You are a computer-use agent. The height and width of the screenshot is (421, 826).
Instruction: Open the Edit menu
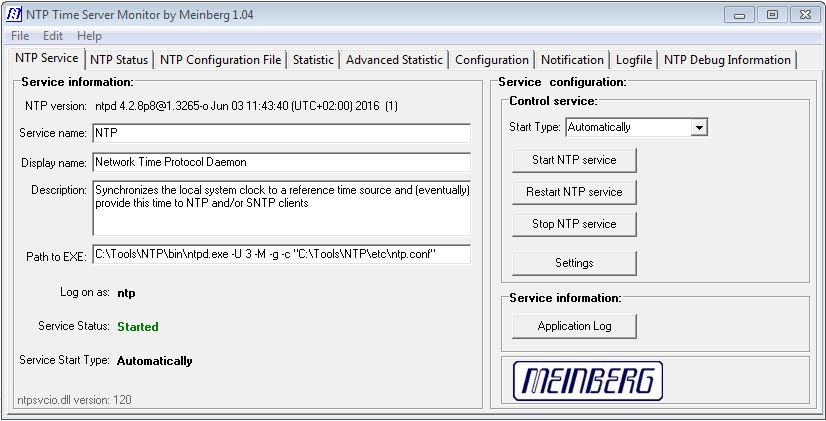pos(53,36)
